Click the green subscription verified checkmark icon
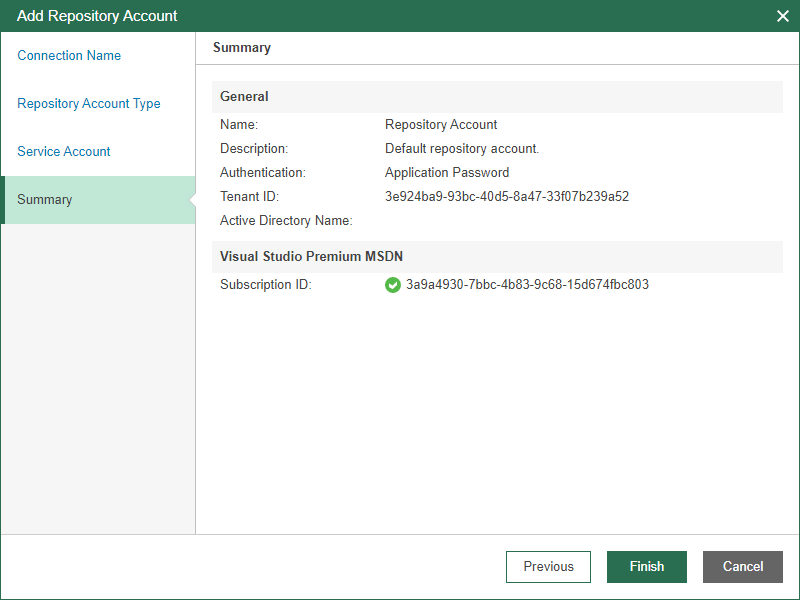Viewport: 800px width, 600px height. tap(393, 285)
